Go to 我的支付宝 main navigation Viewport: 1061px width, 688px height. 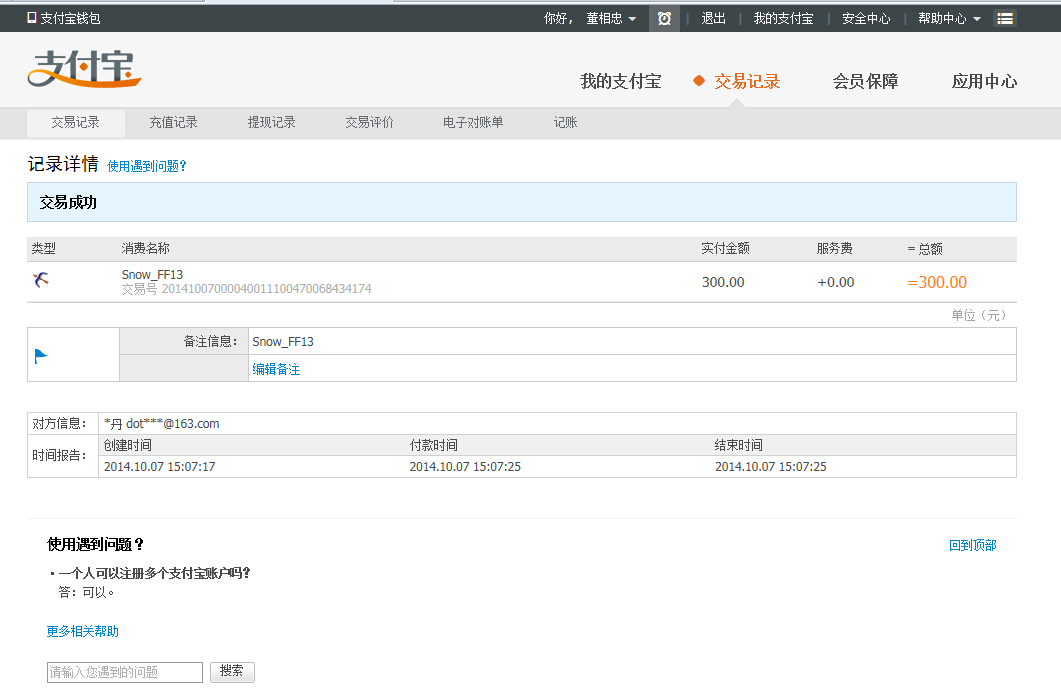620,81
